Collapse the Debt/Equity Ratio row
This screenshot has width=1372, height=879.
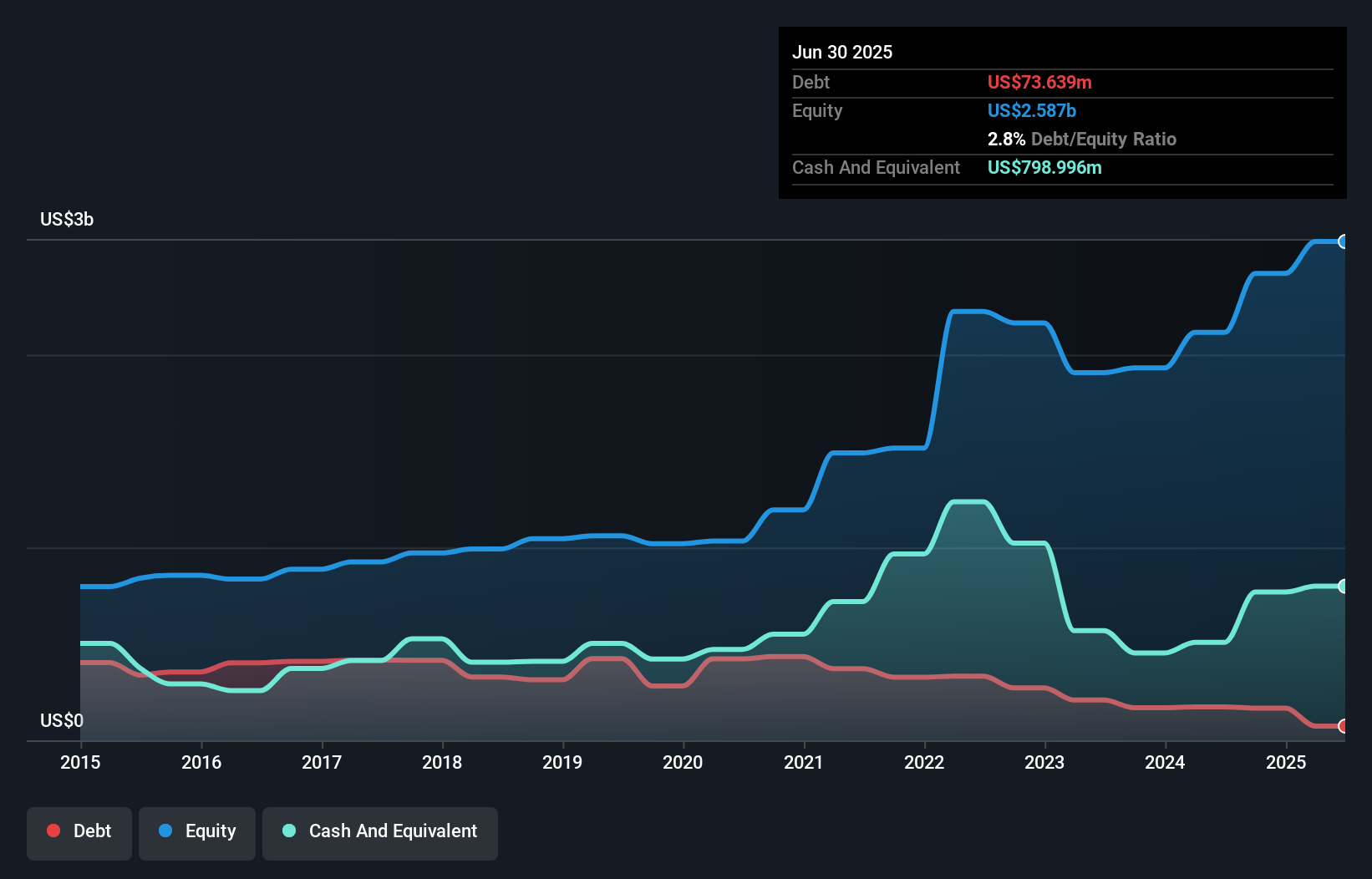pos(1083,139)
